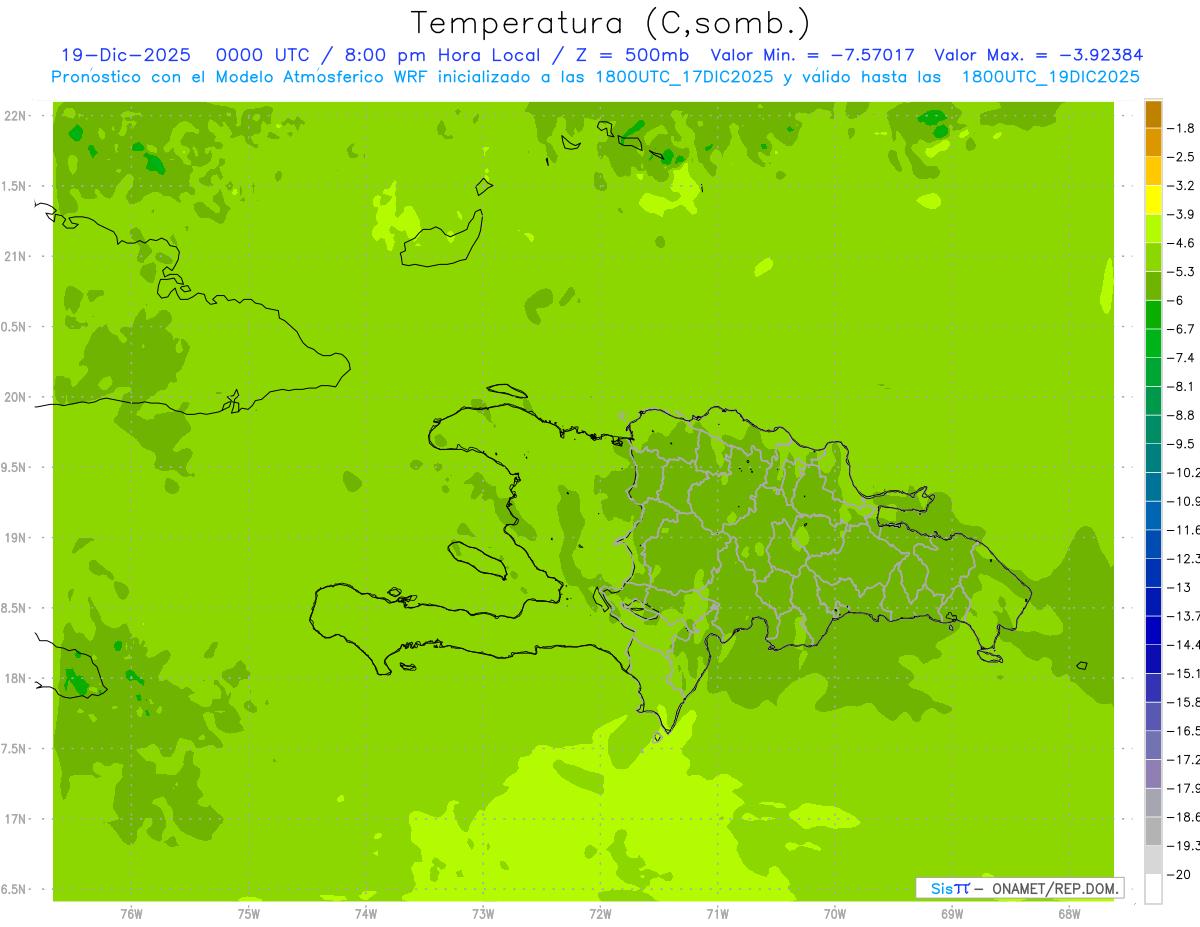The height and width of the screenshot is (927, 1200).
Task: Click the "69W" longitude label
Action: click(x=951, y=914)
